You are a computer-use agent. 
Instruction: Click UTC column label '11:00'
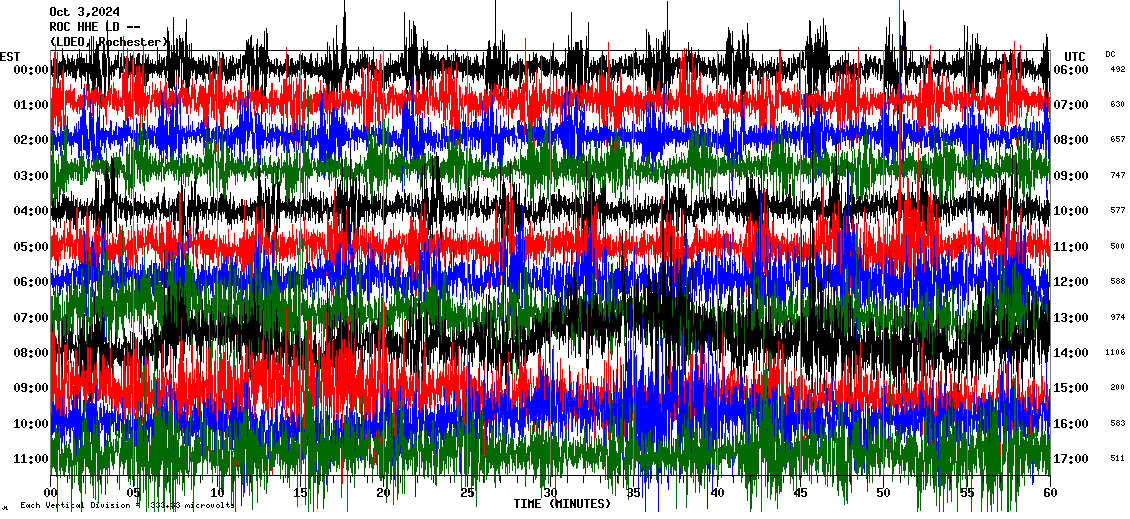(x=1071, y=246)
